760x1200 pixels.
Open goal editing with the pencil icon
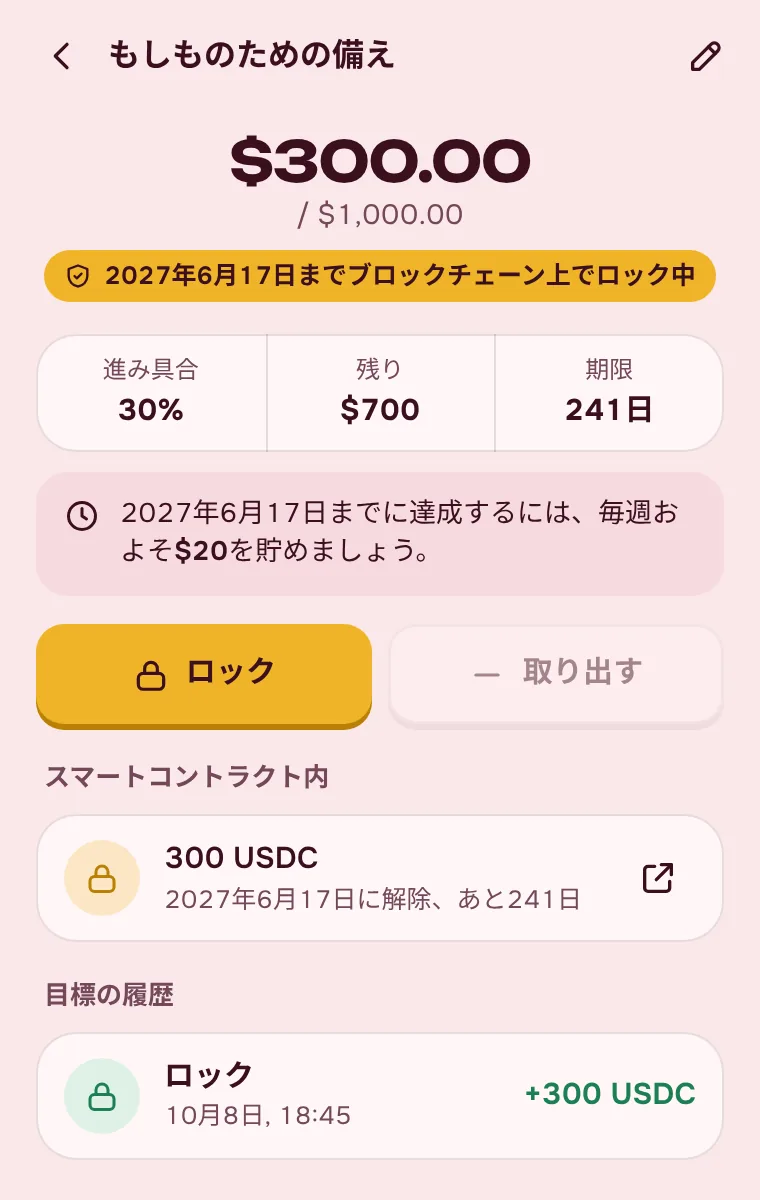[x=705, y=57]
